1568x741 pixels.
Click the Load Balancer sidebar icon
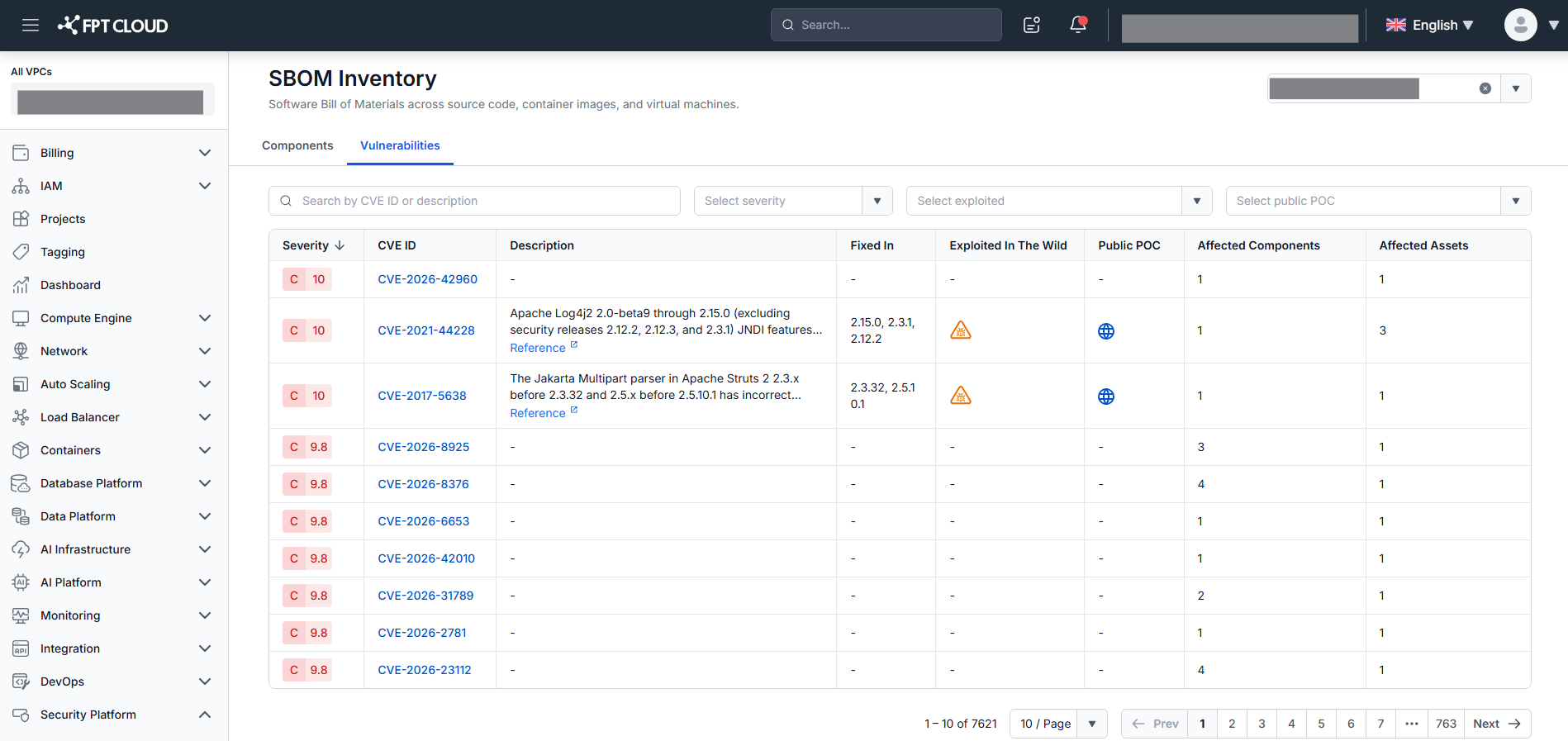tap(21, 417)
